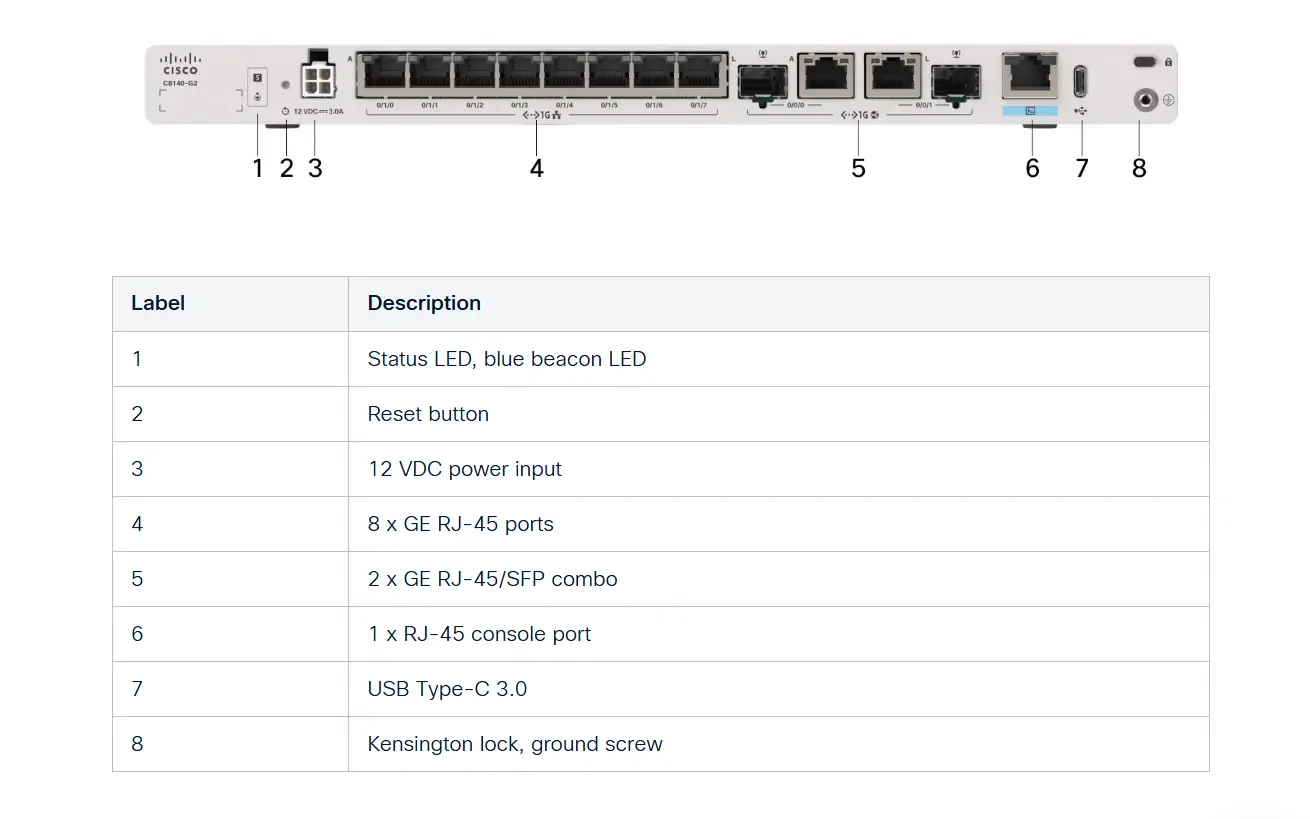Click callout number 4 under the diagram
Screen dimensions: 1310x819
pyautogui.click(x=537, y=169)
